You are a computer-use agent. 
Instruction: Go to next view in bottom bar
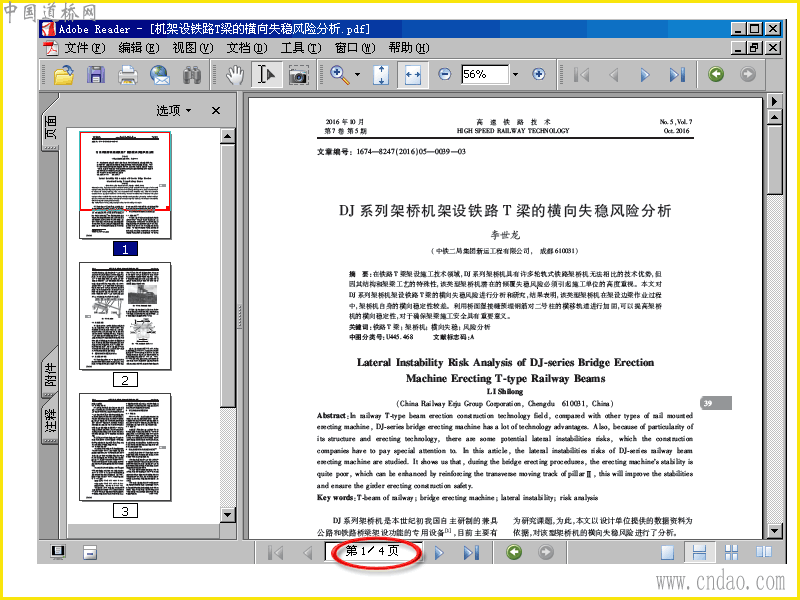tap(546, 552)
